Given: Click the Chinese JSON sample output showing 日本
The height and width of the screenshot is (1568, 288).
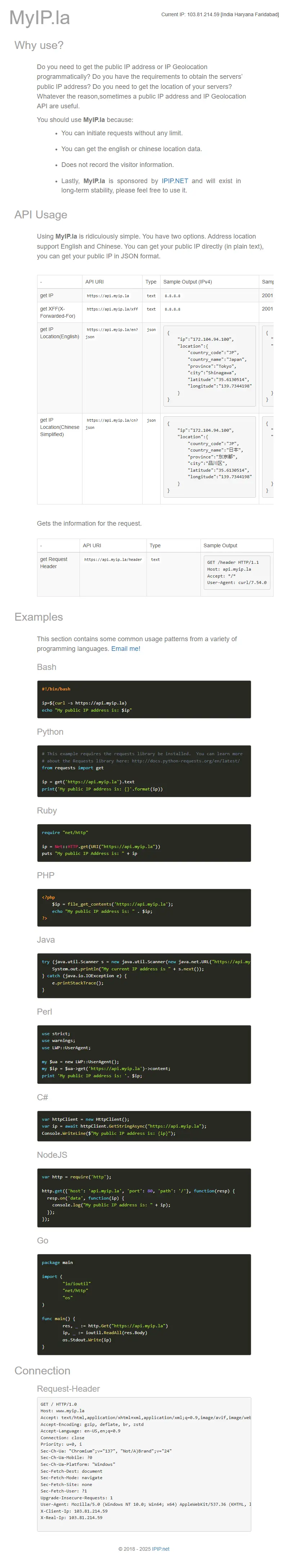Looking at the screenshot, I should [210, 457].
